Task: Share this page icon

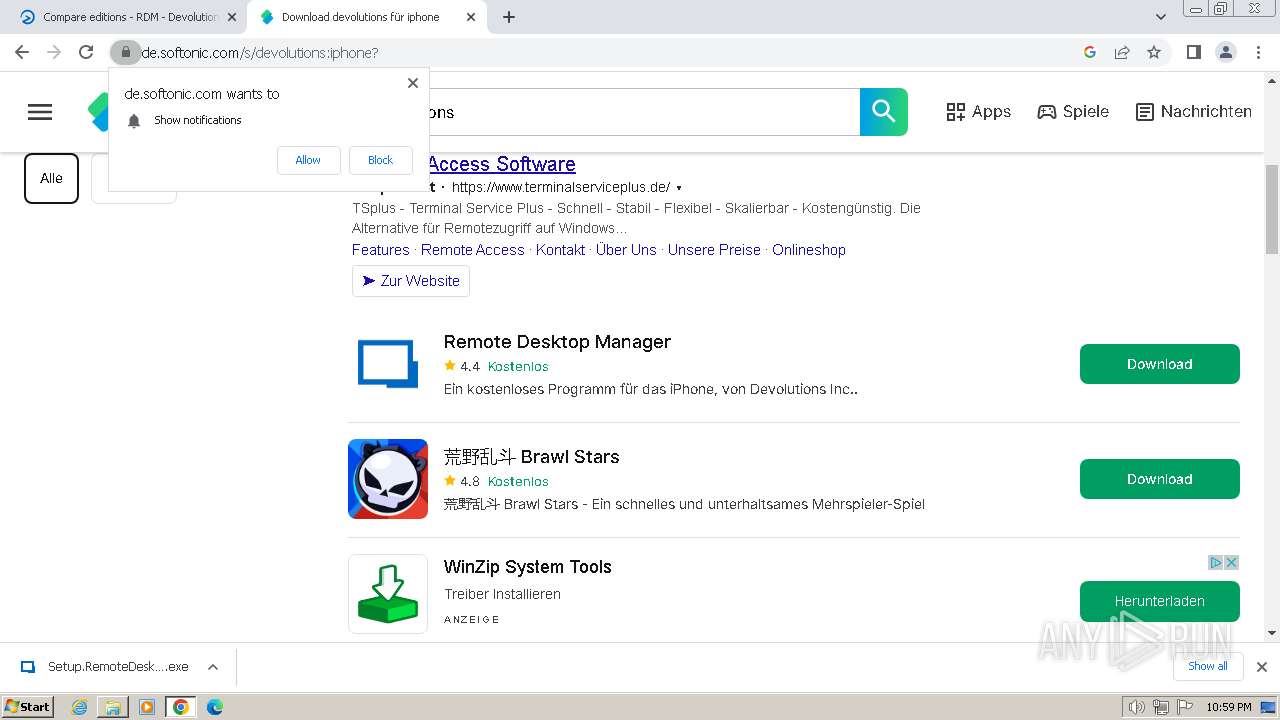Action: 1122,52
